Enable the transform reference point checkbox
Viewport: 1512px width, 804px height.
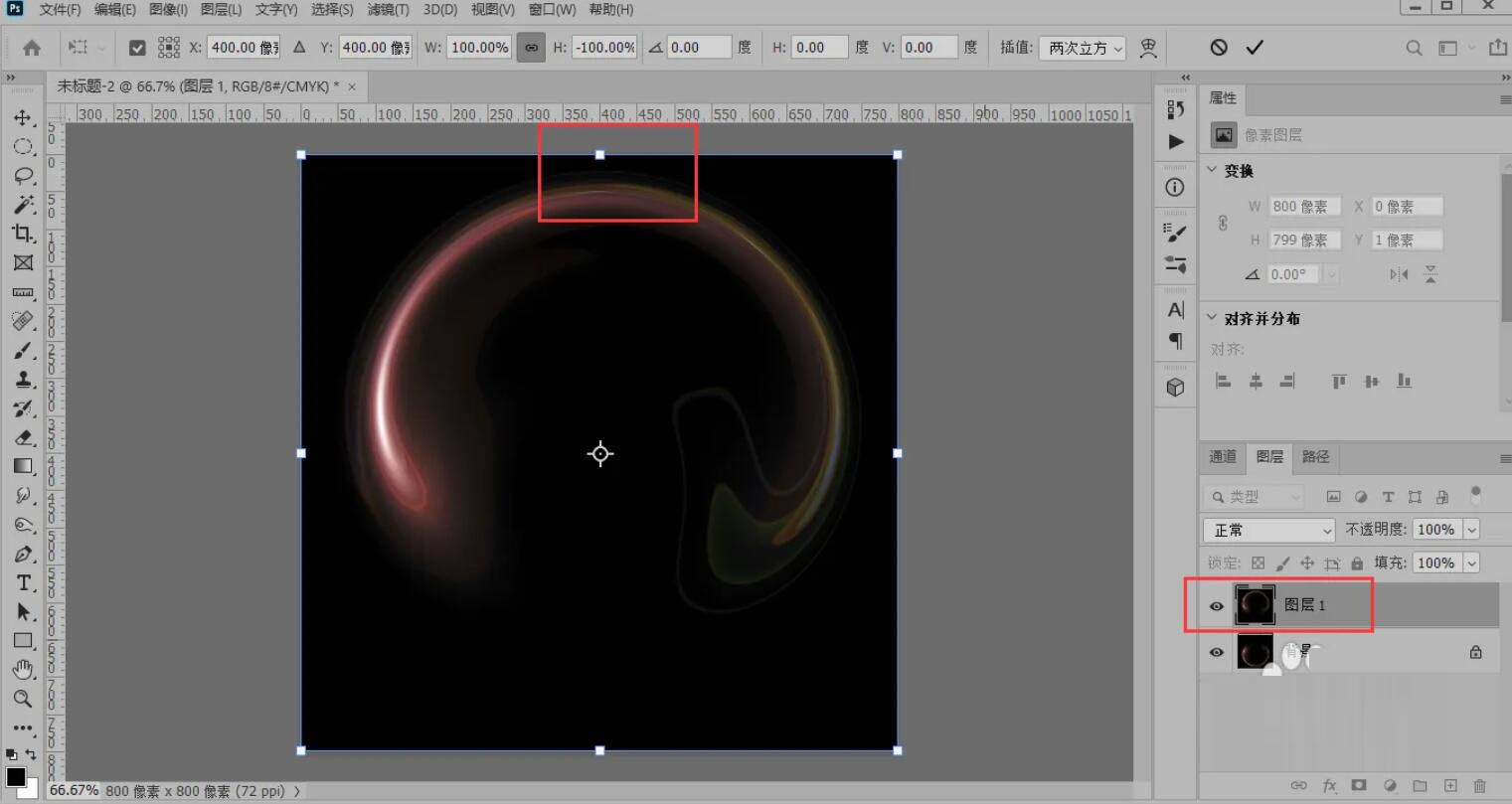[x=136, y=47]
